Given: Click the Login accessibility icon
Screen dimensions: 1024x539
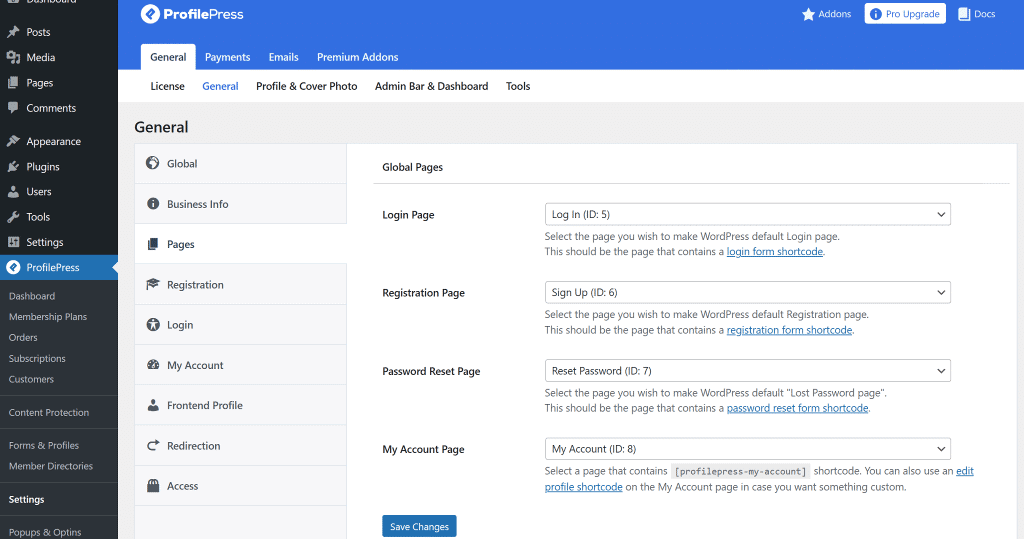Looking at the screenshot, I should pos(153,325).
